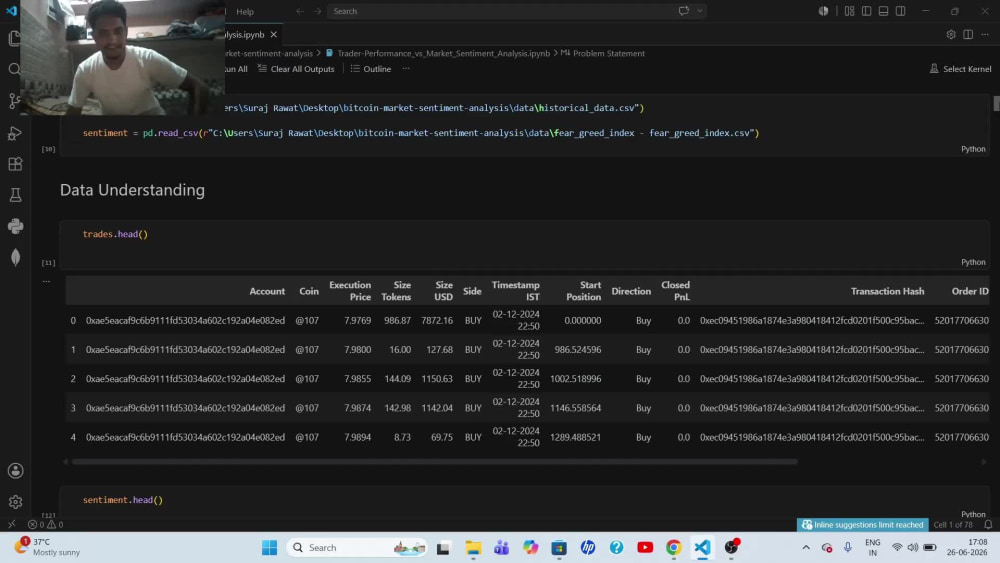Viewport: 1000px width, 563px height.
Task: Open YouTube from taskbar
Action: pyautogui.click(x=645, y=548)
